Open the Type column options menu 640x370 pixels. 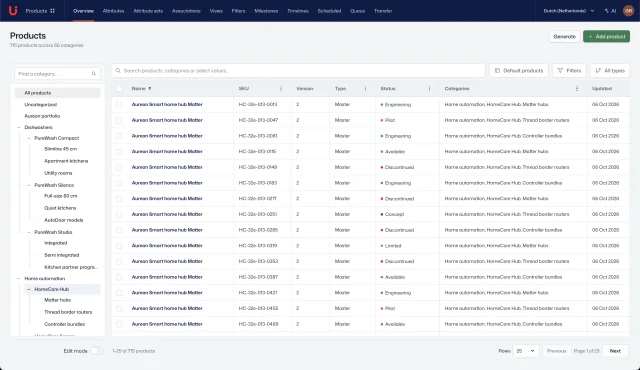[365, 89]
